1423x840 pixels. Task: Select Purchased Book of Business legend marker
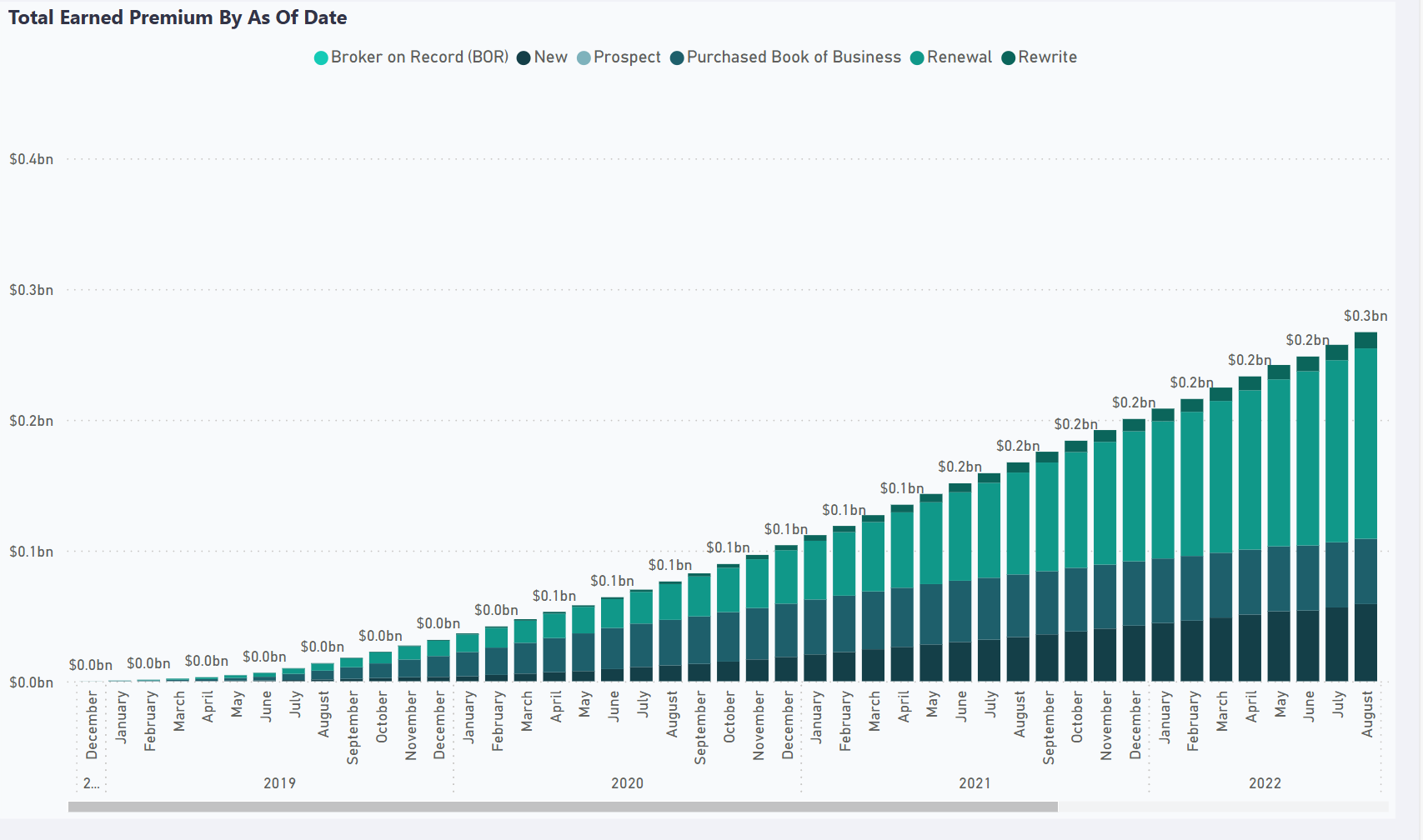[x=677, y=58]
